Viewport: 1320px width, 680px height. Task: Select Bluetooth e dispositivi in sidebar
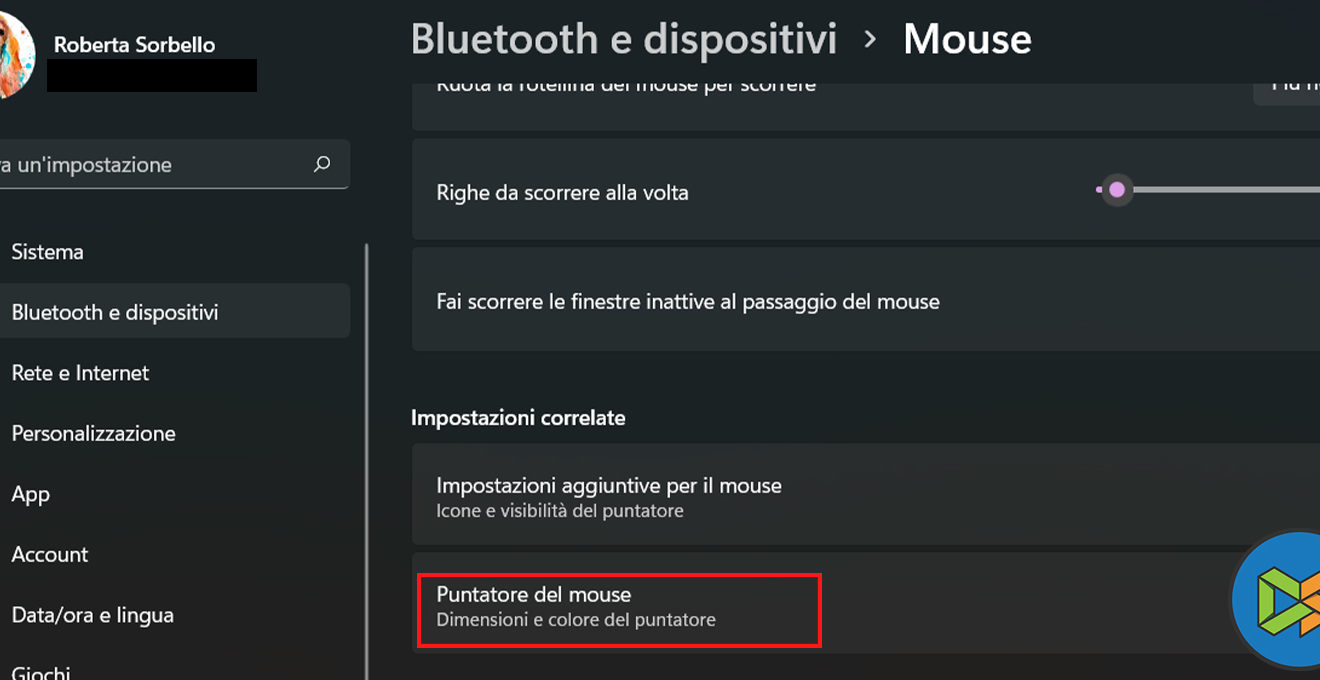115,312
